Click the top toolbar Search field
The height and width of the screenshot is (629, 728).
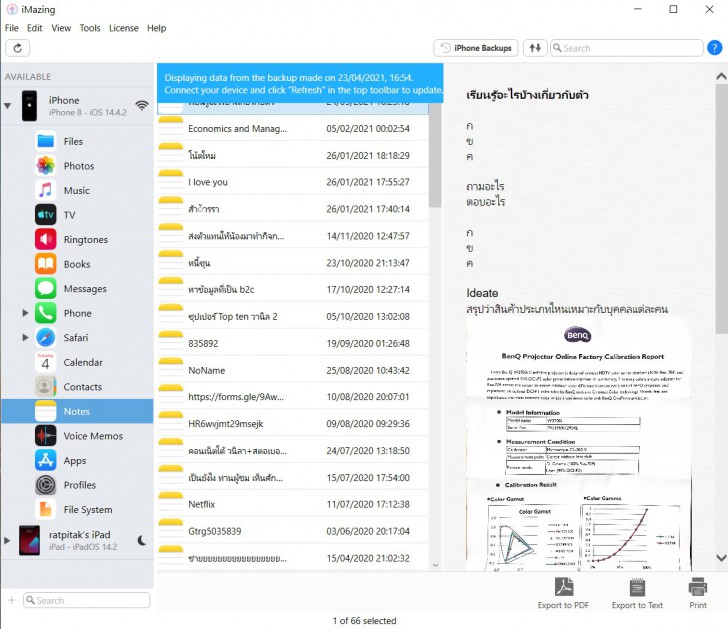click(x=626, y=48)
